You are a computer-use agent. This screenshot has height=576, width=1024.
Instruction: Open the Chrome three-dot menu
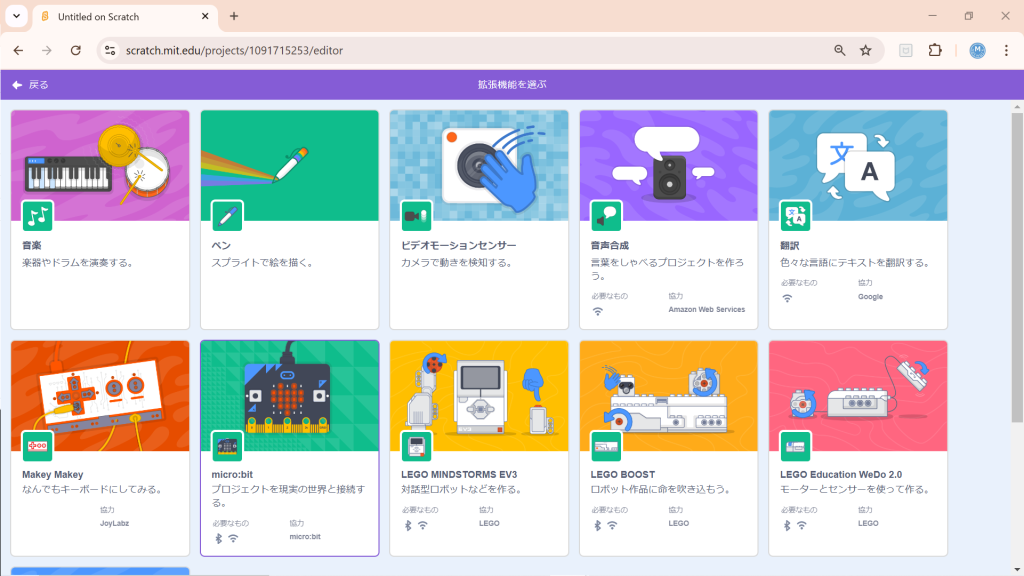pos(1006,50)
